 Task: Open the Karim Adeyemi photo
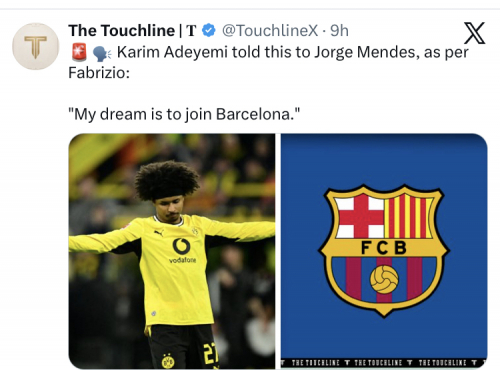(x=172, y=251)
